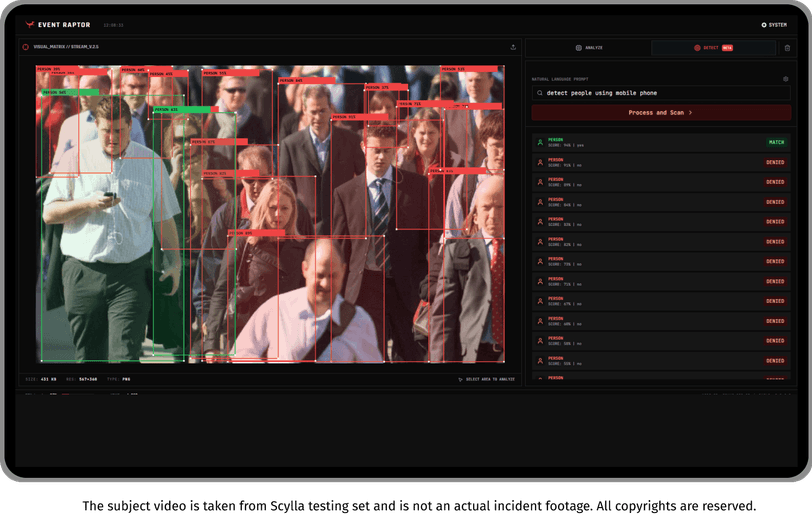Click the person icon in the 89% row
This screenshot has width=812, height=519.
tap(540, 182)
